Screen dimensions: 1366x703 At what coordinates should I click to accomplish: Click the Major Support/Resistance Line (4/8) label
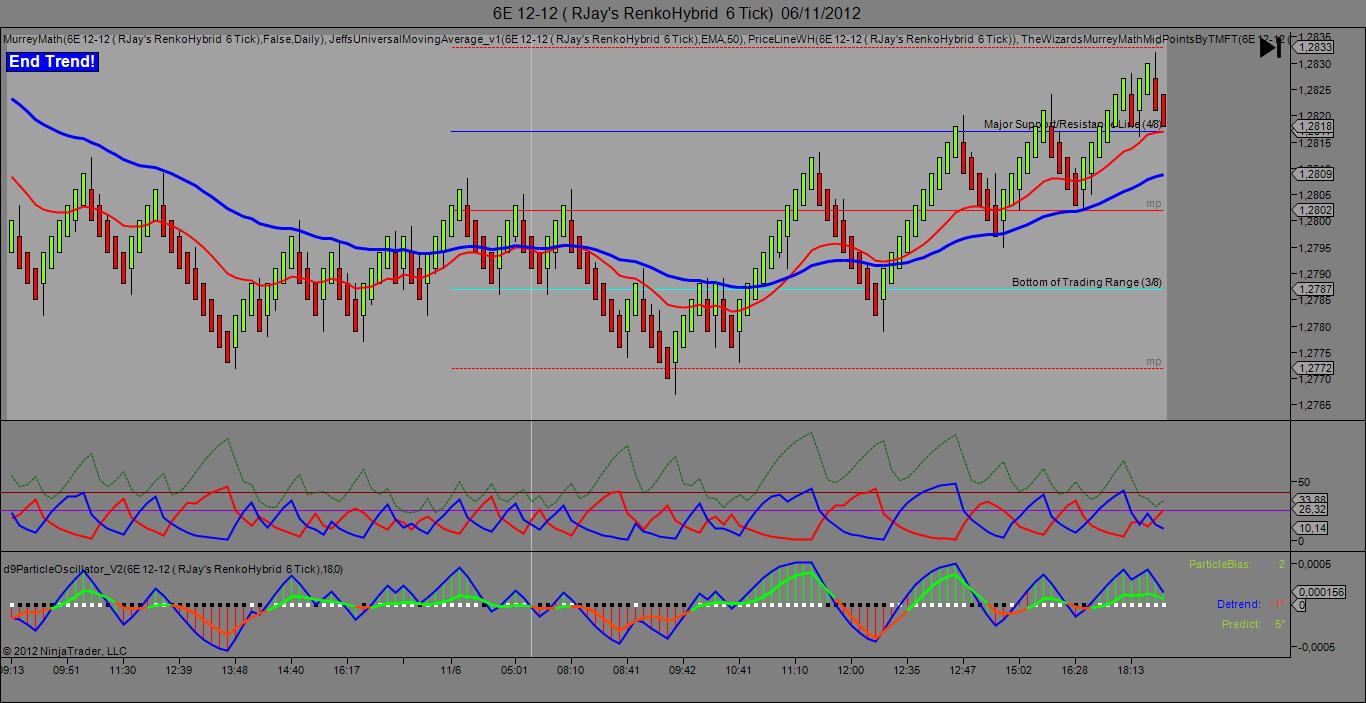pos(1073,124)
